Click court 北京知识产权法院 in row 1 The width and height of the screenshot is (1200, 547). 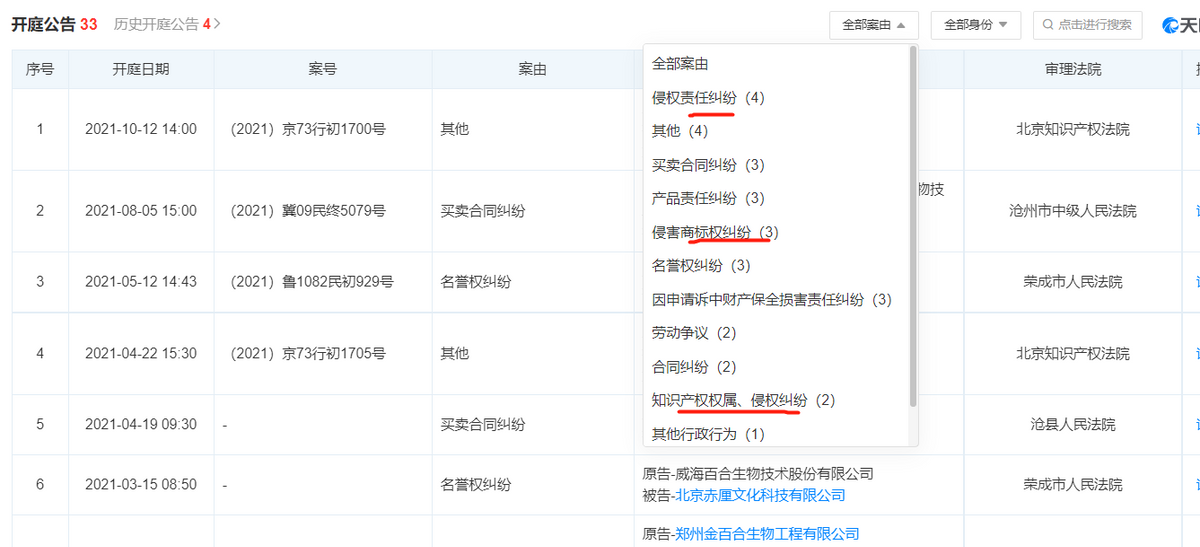click(1073, 129)
